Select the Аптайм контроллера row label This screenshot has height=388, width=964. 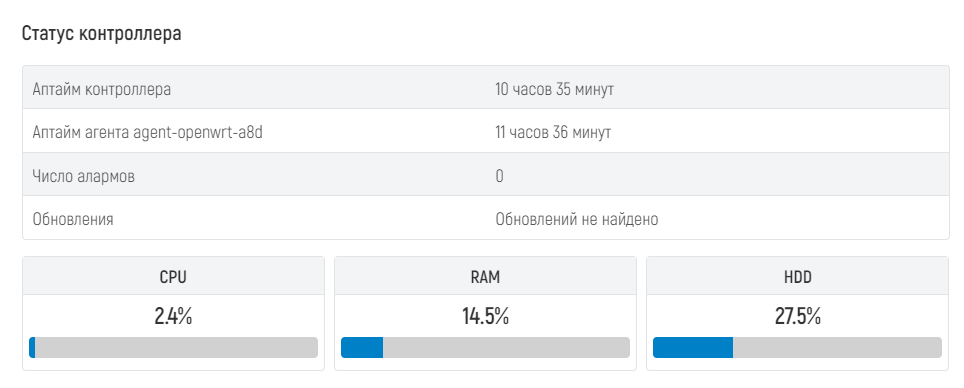point(101,90)
